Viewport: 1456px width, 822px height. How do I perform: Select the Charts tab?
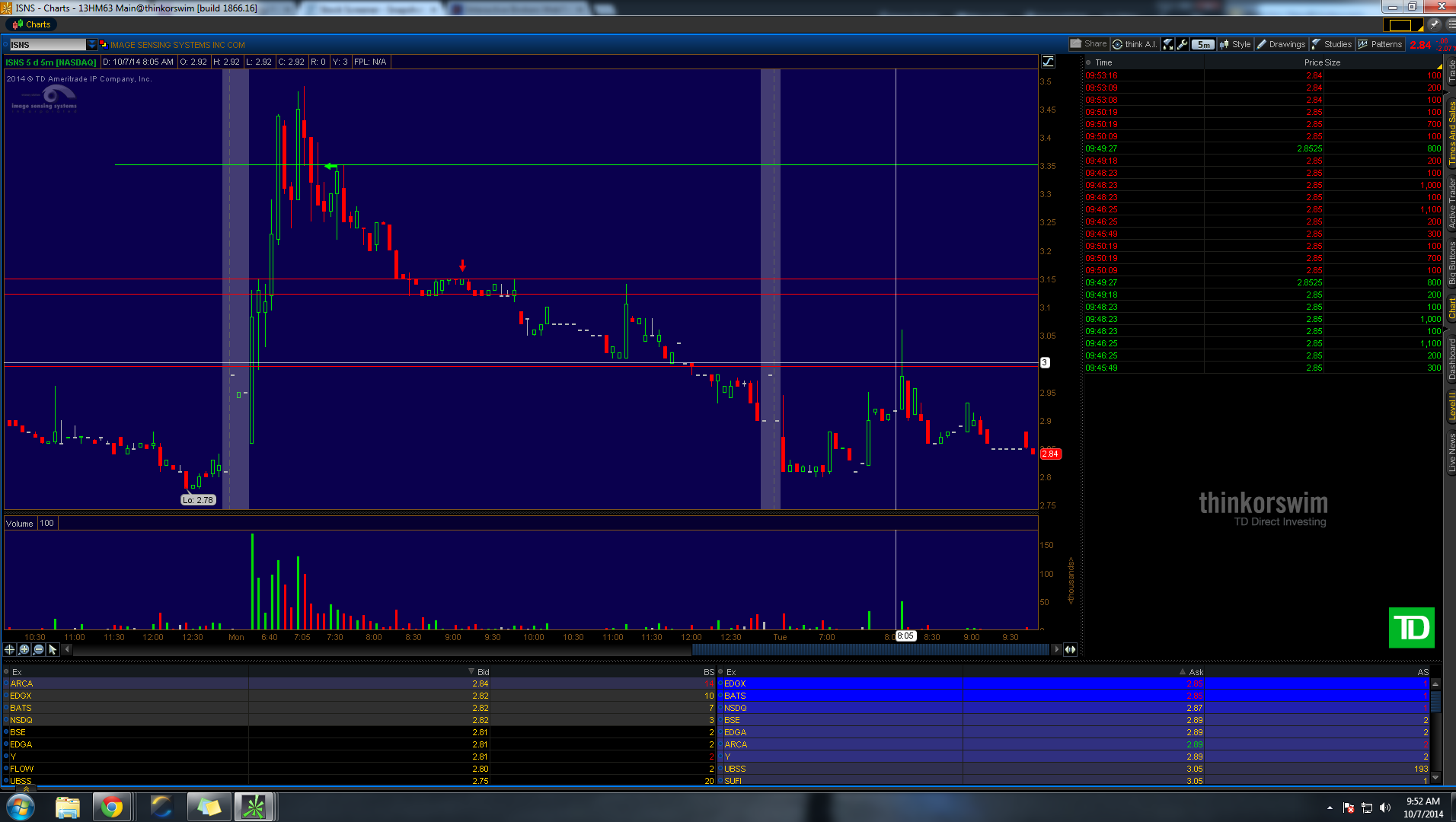[x=31, y=24]
